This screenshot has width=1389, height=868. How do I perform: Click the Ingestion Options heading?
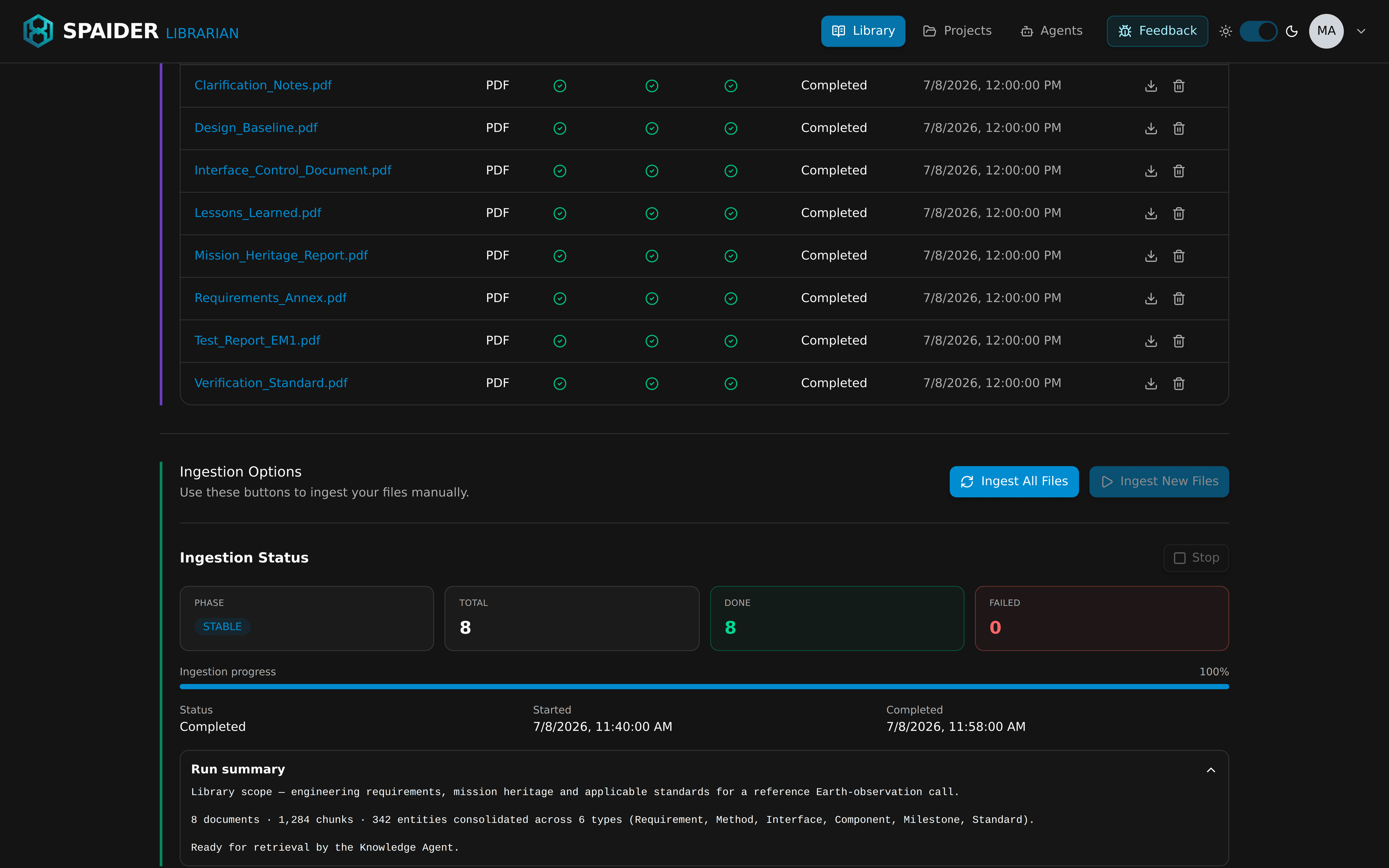click(x=241, y=472)
